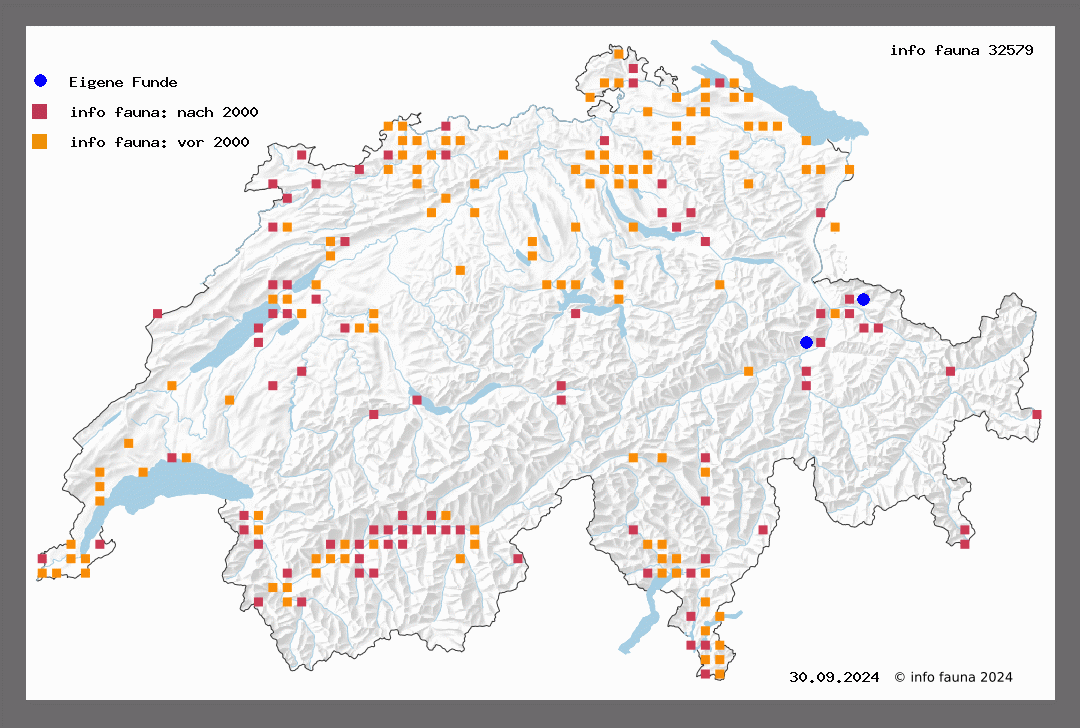Click the lower-left blue map dot
Image resolution: width=1080 pixels, height=728 pixels.
point(806,342)
